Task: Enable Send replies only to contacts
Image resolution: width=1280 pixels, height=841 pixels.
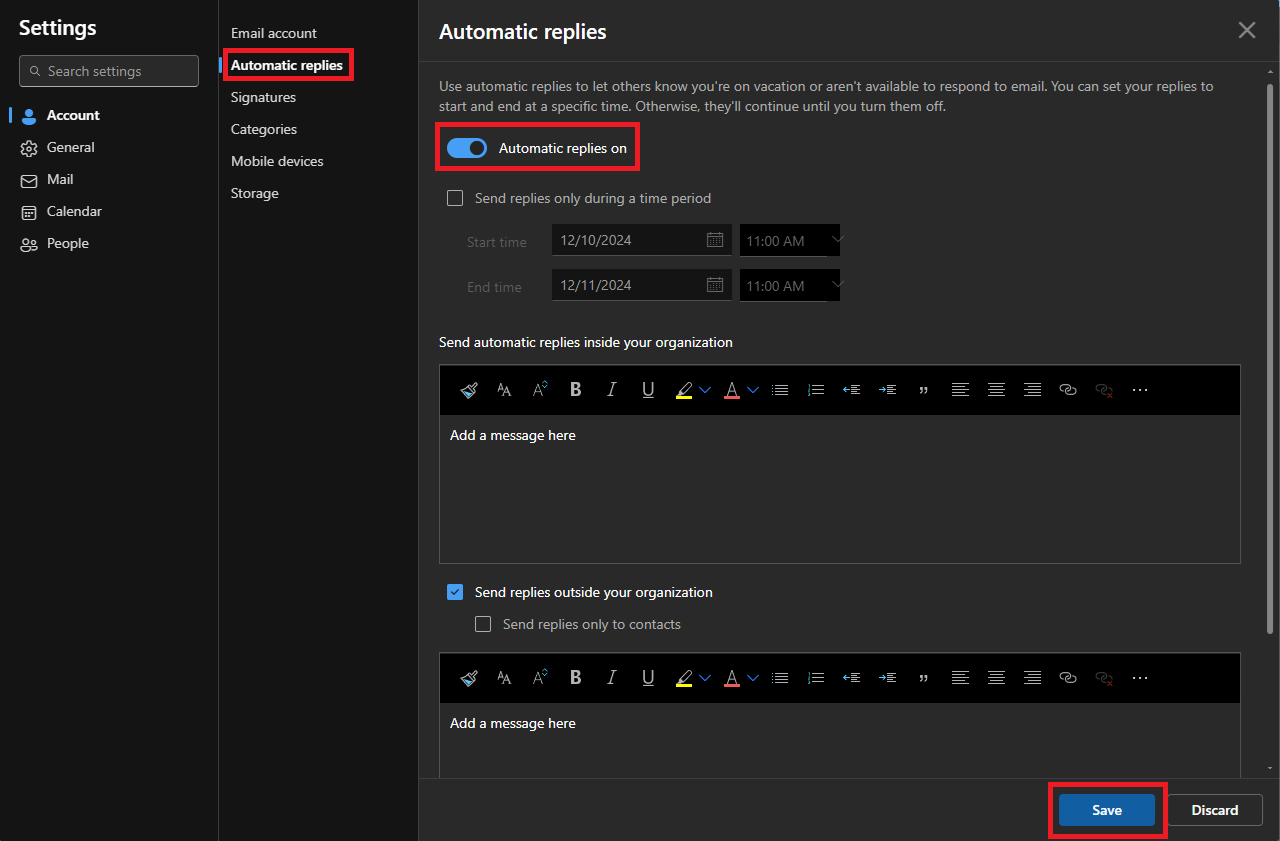Action: (x=483, y=624)
